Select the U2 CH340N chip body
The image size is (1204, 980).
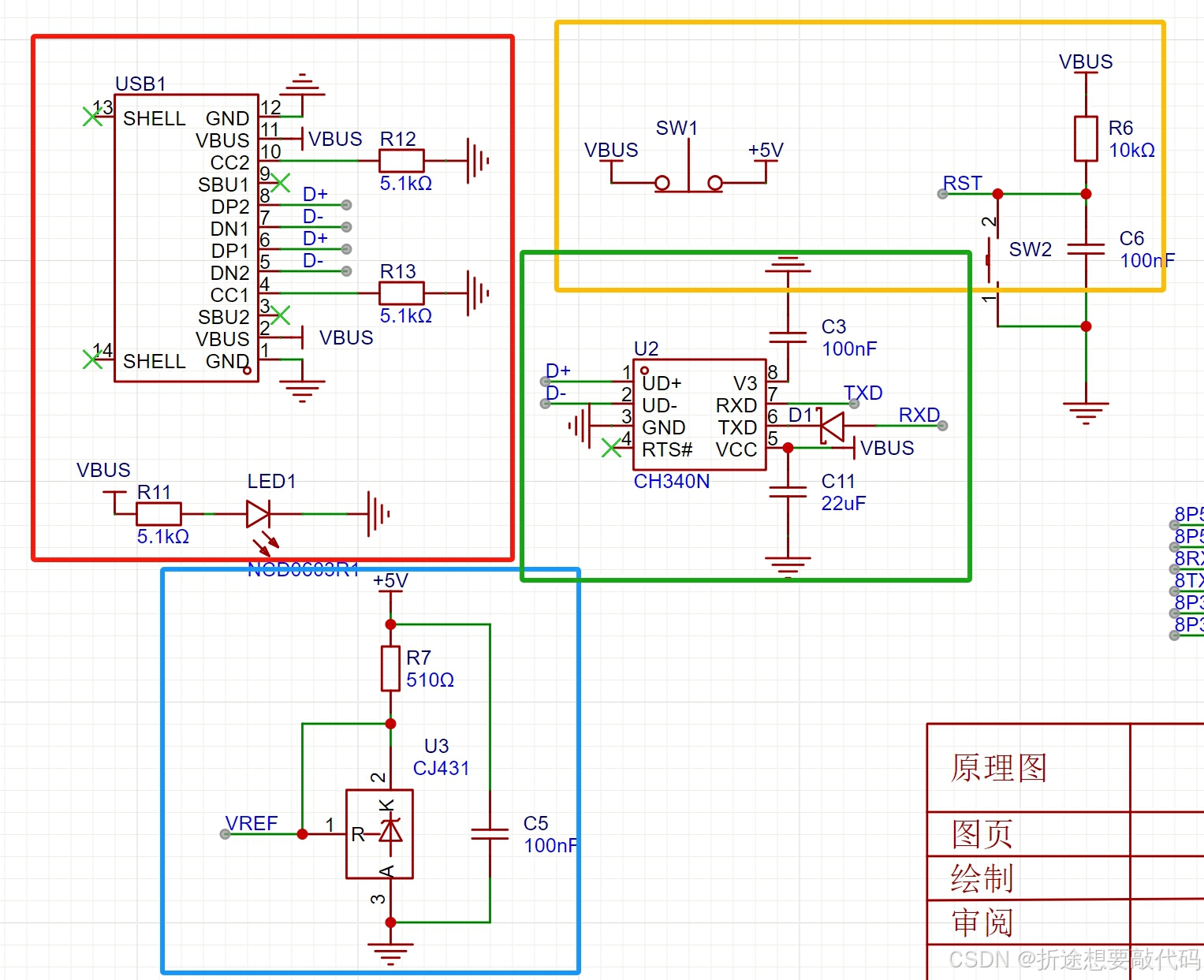(x=700, y=415)
